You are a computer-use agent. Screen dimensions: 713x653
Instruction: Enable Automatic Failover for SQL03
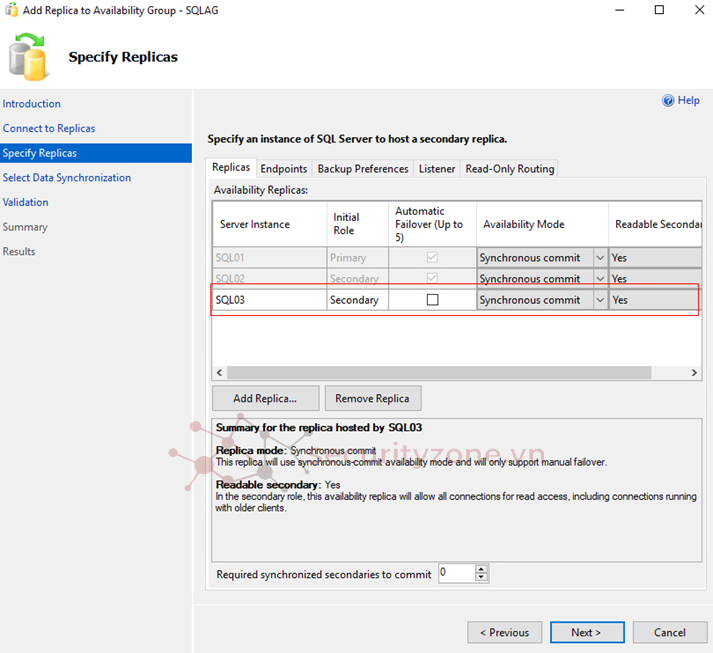point(432,300)
